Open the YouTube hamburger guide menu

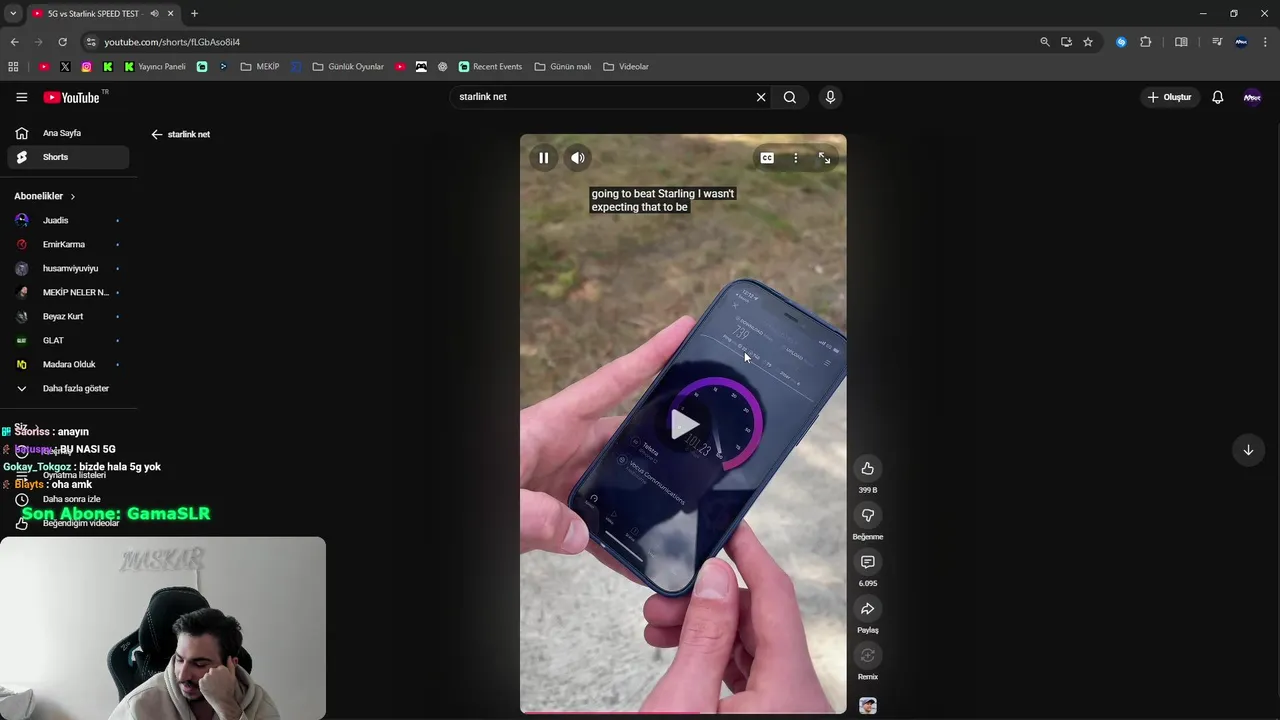point(21,97)
